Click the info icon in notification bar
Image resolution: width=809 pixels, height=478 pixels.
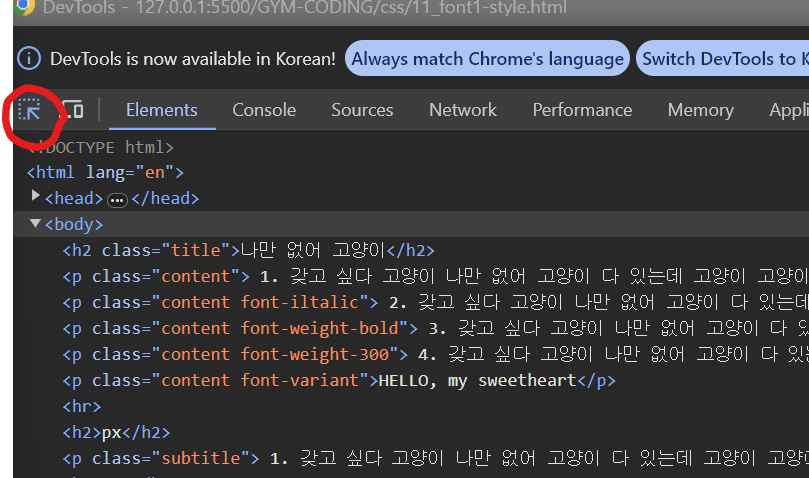click(x=29, y=58)
